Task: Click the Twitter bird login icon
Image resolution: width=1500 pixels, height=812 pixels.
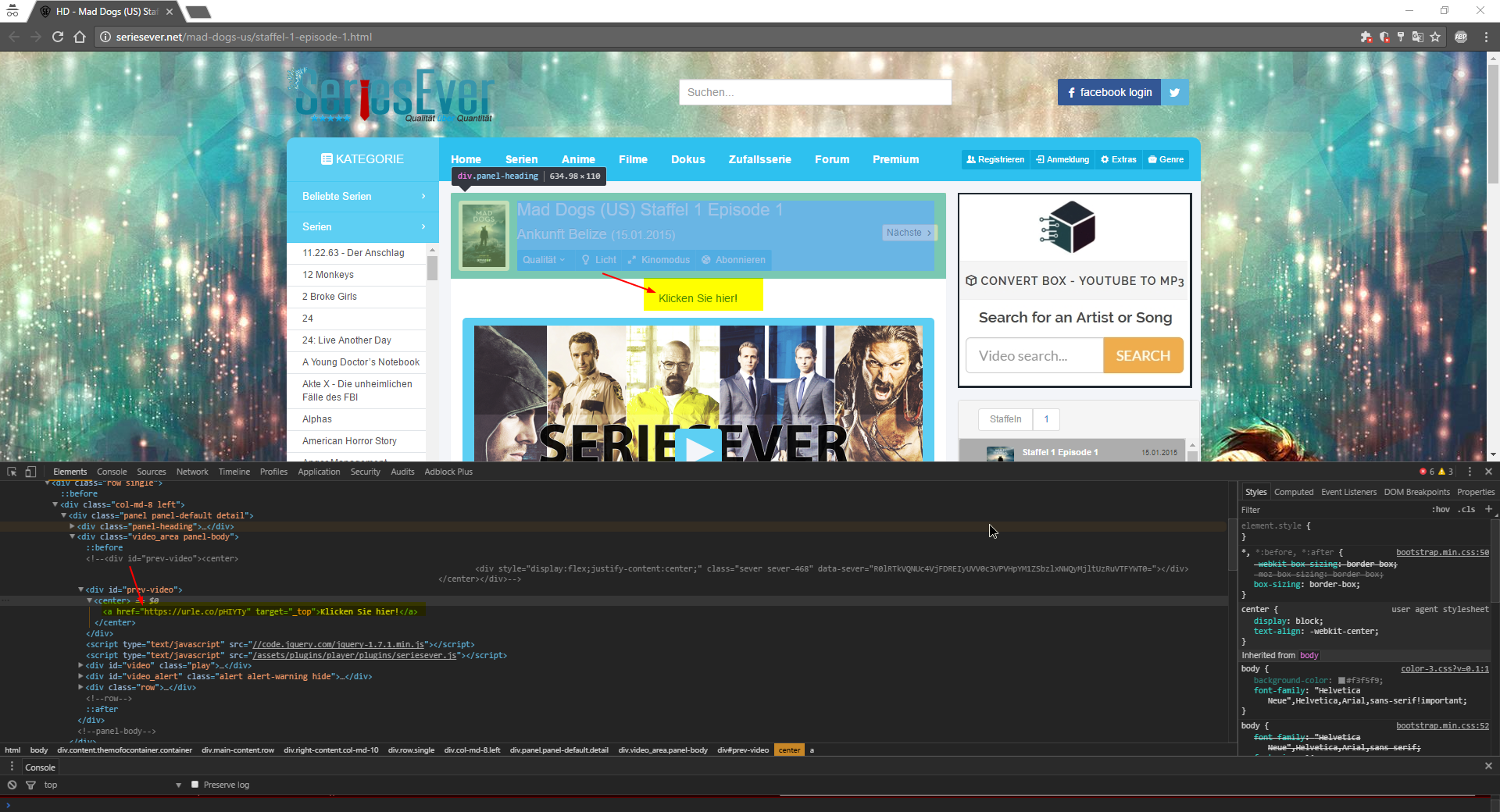Action: (1174, 92)
